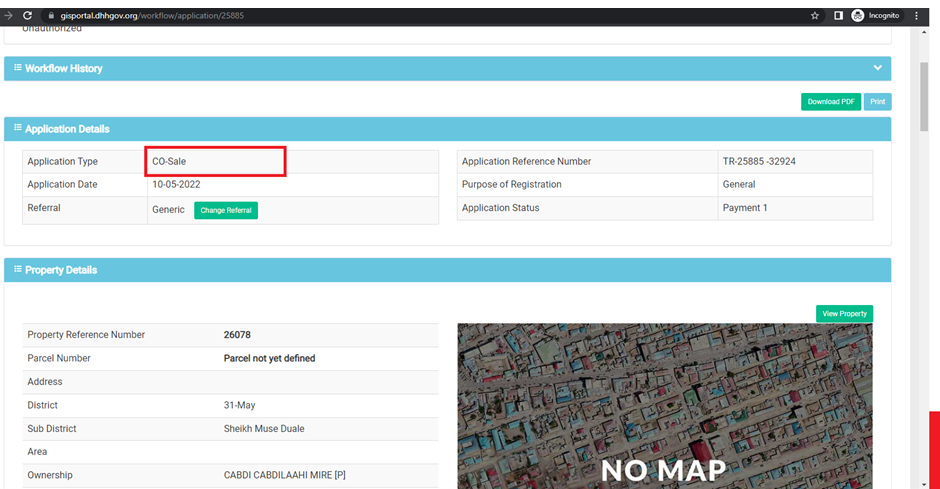The height and width of the screenshot is (489, 940).
Task: Reload the page with the refresh icon
Action: click(x=28, y=16)
